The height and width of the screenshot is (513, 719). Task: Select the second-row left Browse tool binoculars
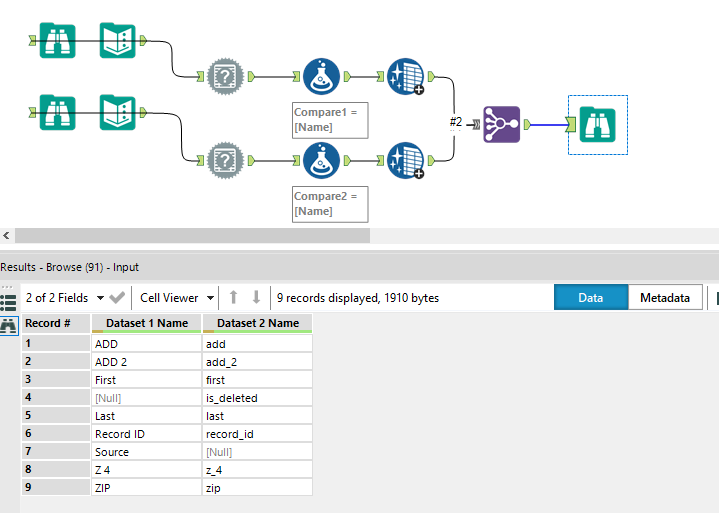(57, 112)
